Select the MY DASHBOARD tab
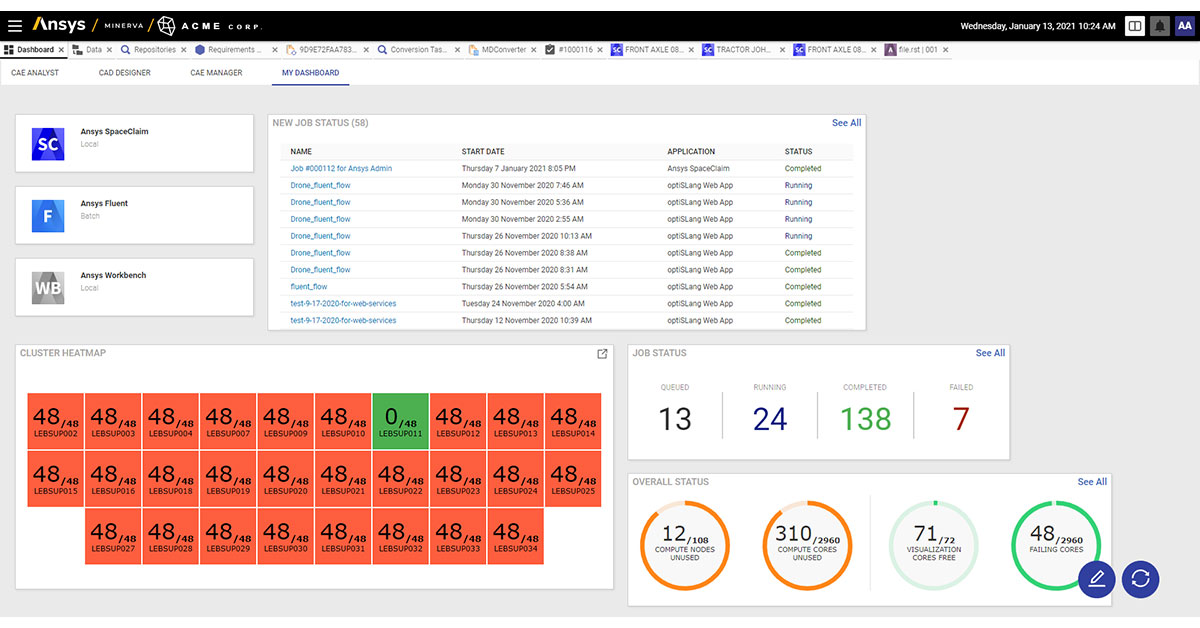 [x=310, y=73]
